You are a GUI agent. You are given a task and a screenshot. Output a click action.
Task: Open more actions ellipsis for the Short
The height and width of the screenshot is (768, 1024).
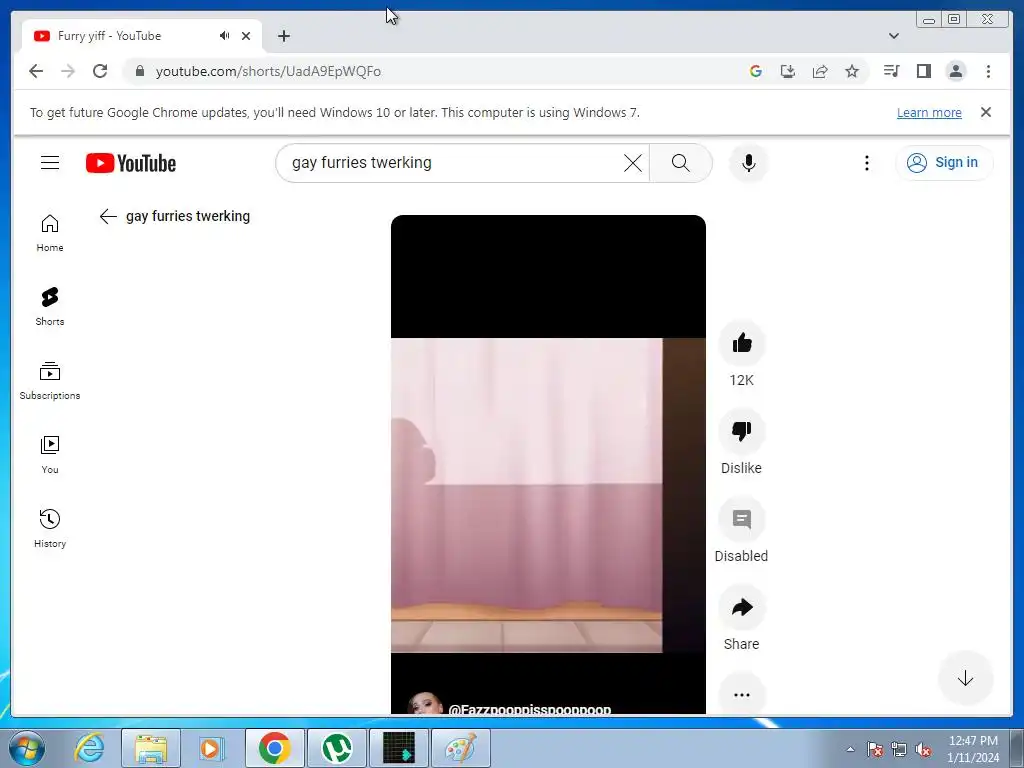741,694
